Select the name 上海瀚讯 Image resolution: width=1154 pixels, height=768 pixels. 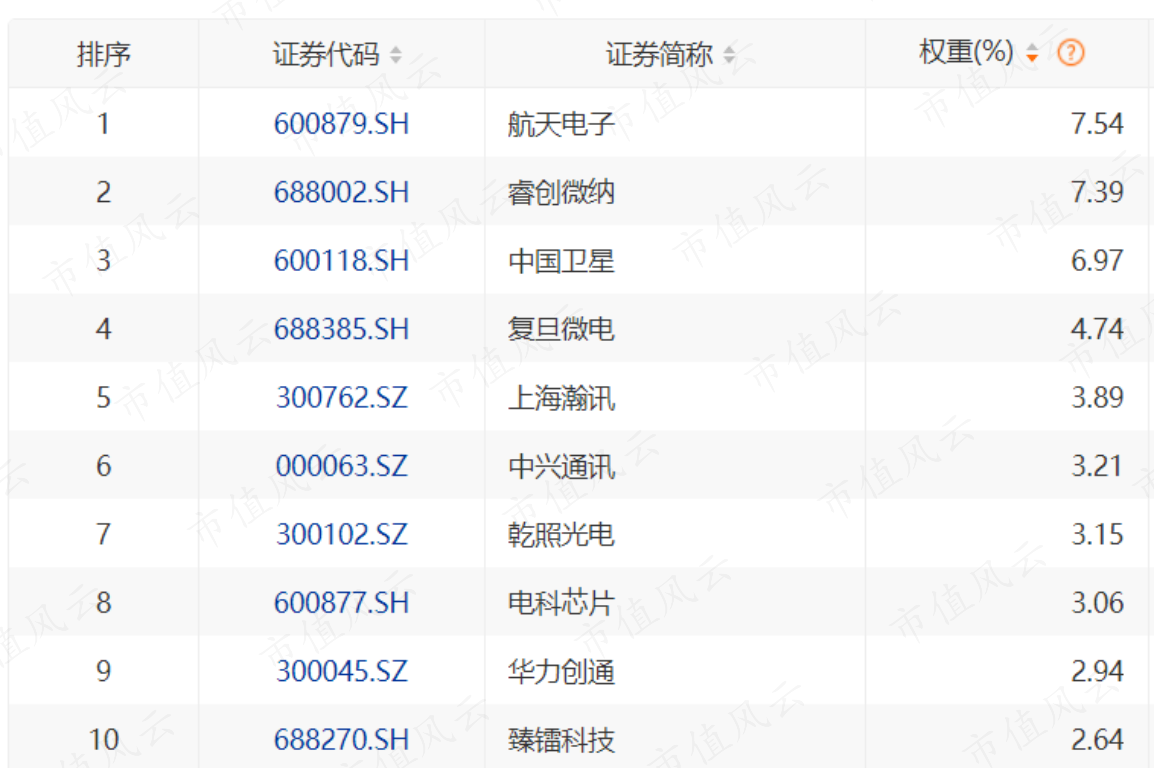(561, 398)
